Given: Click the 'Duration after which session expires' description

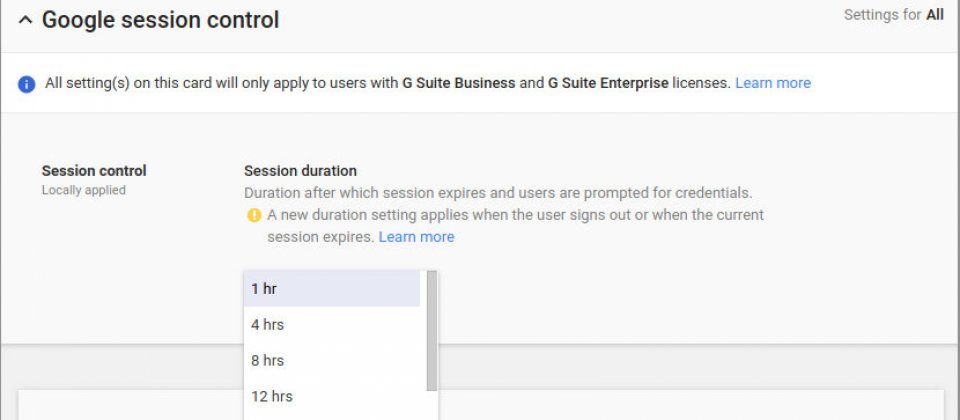Looking at the screenshot, I should pyautogui.click(x=498, y=193).
